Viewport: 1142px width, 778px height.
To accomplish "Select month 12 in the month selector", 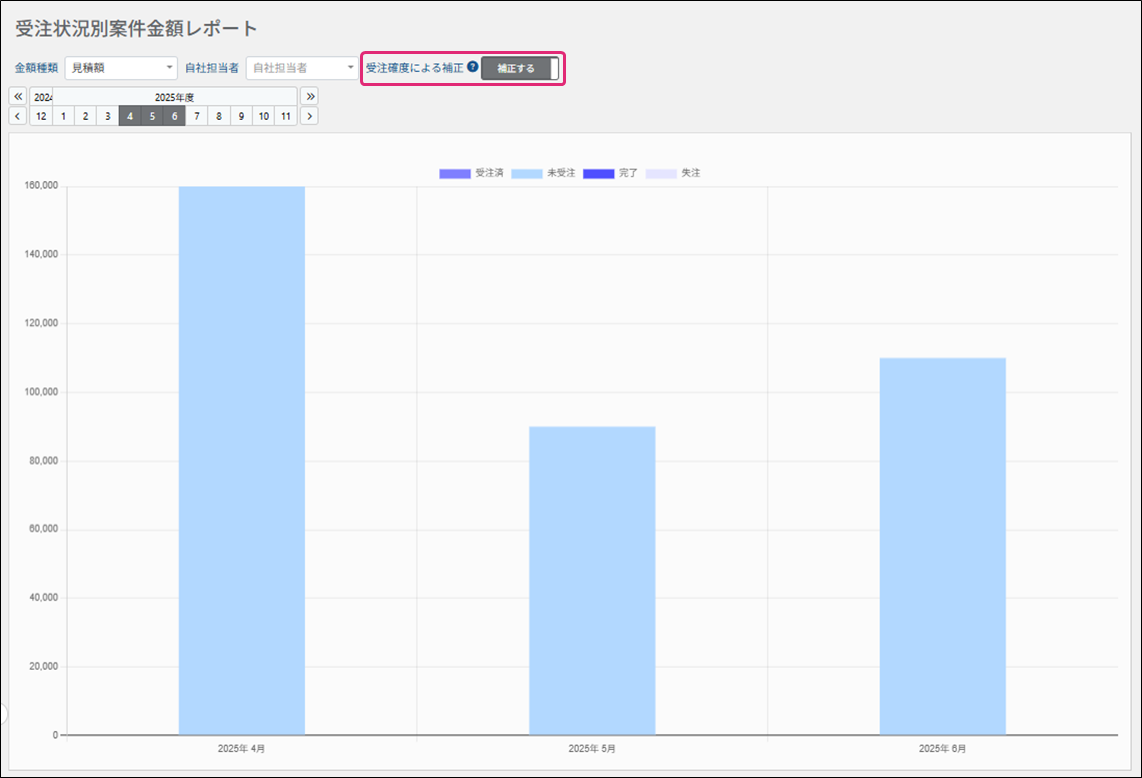I will click(x=41, y=116).
